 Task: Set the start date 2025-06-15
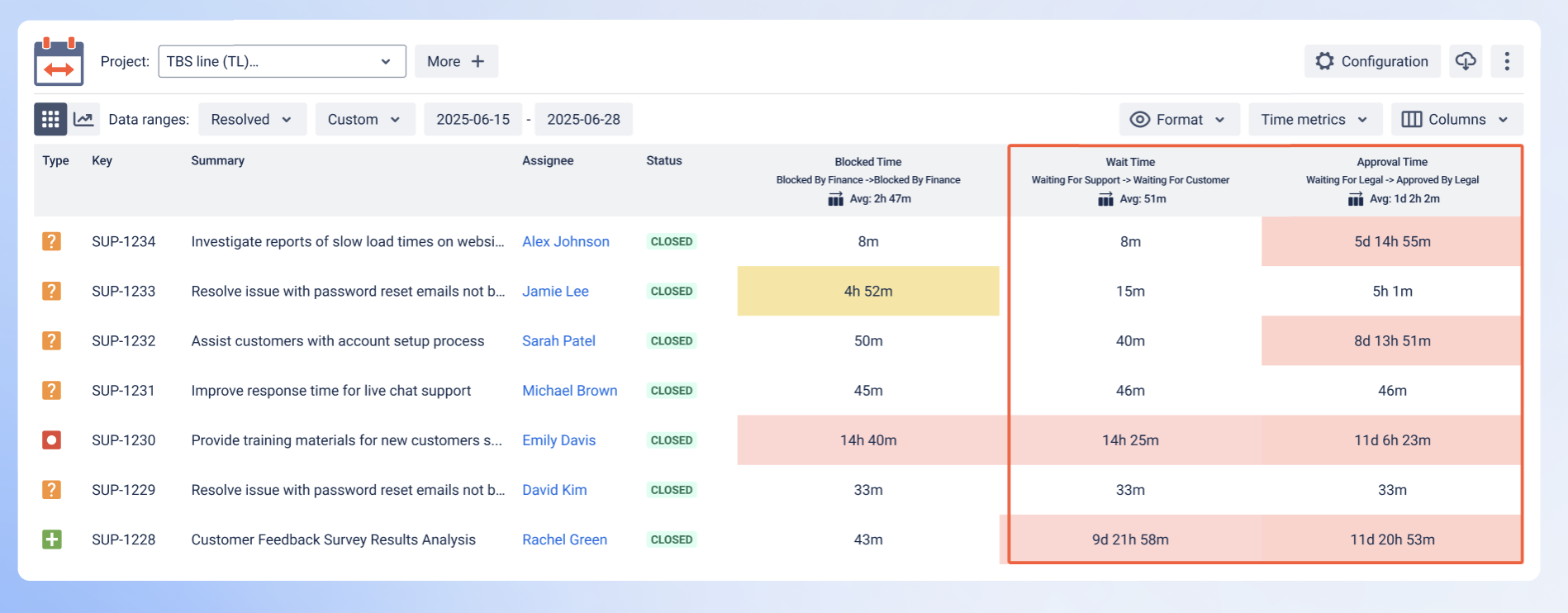473,119
